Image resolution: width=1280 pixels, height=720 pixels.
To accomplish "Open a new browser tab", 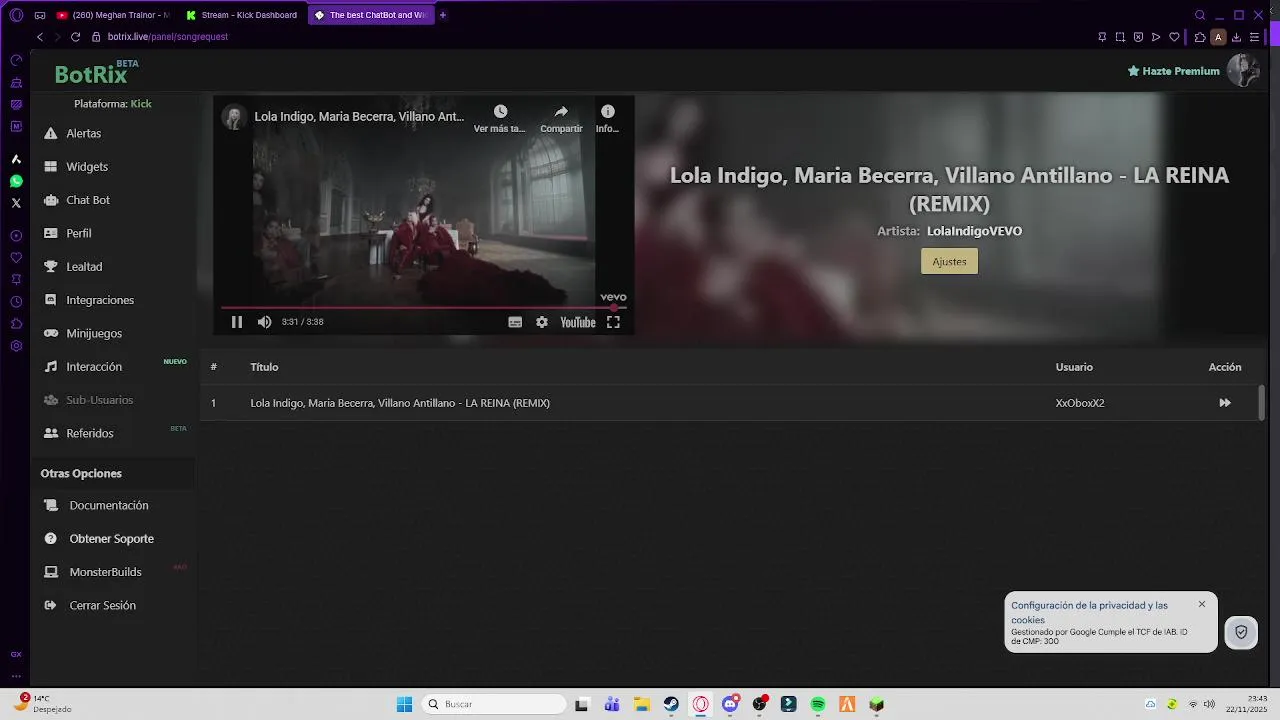I will pos(443,15).
